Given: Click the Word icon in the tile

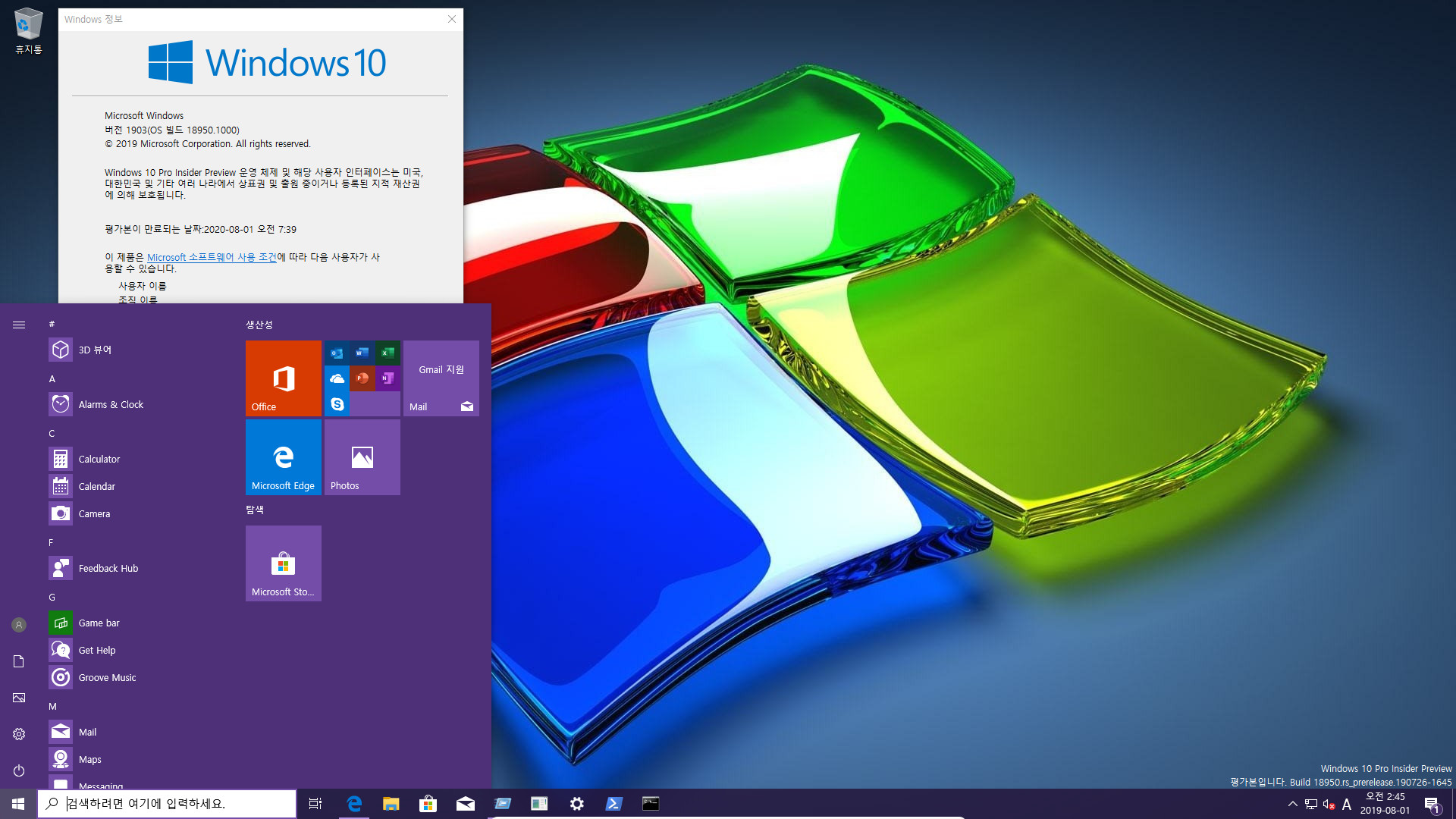Looking at the screenshot, I should 362,353.
